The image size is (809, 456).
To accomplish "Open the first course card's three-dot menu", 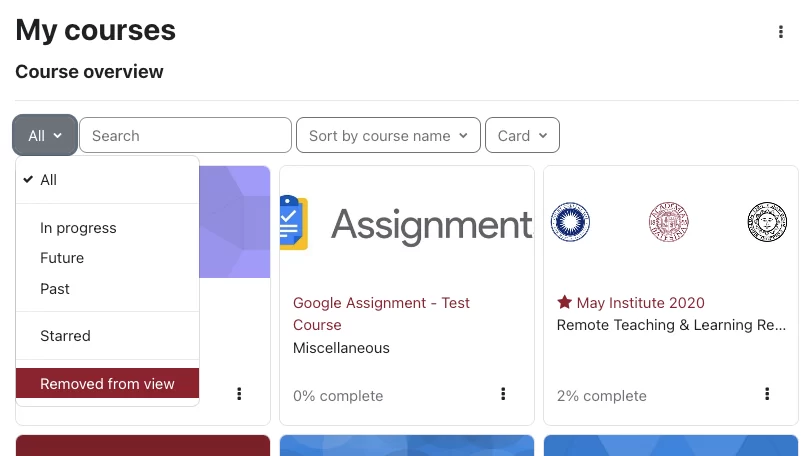I will [239, 394].
